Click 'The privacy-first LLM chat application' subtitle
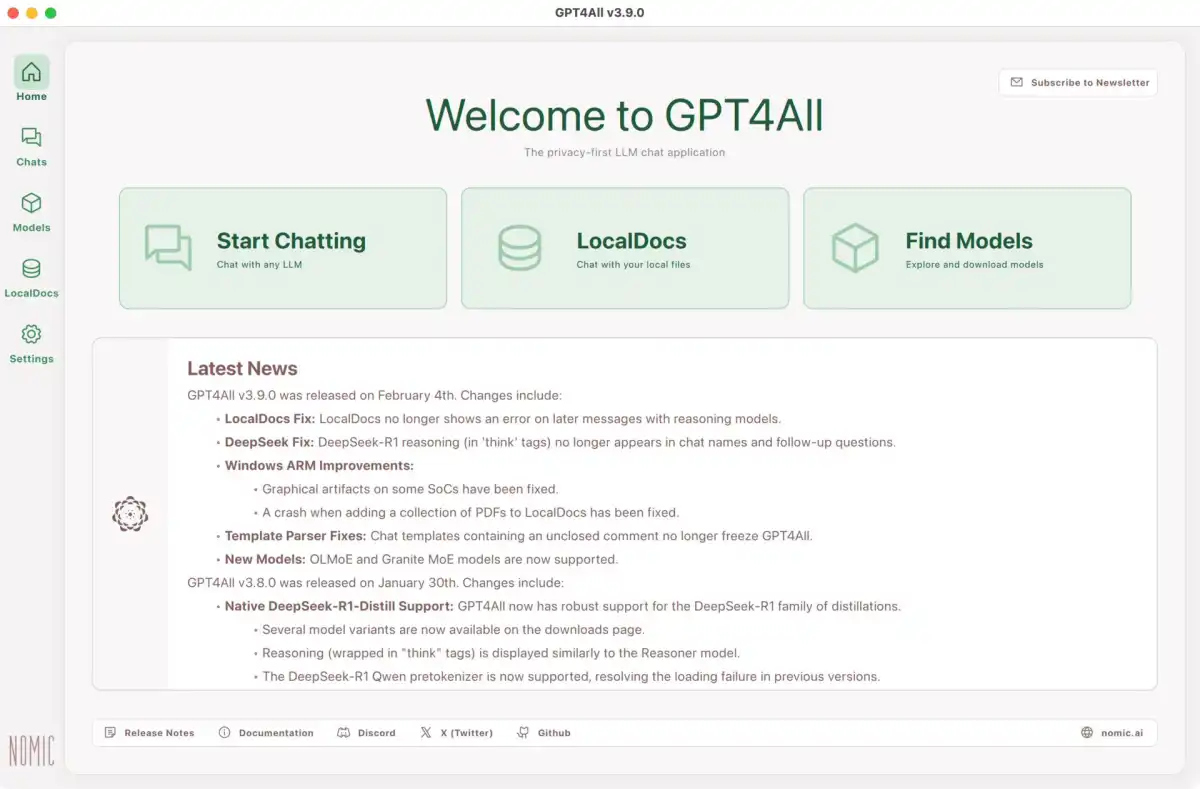Image resolution: width=1200 pixels, height=789 pixels. 624,153
